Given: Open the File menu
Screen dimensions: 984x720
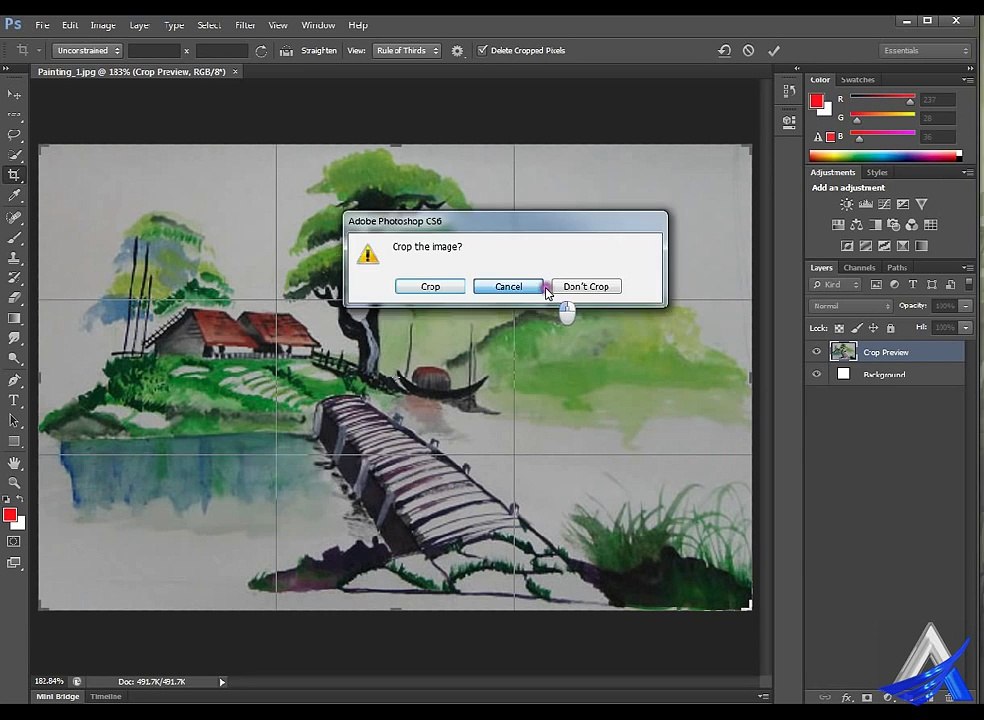Looking at the screenshot, I should 42,25.
